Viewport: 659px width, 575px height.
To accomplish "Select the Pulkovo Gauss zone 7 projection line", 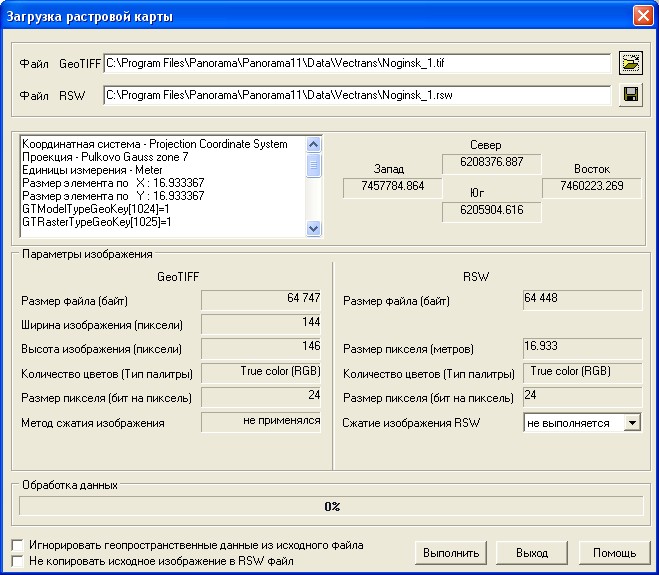I will point(120,157).
